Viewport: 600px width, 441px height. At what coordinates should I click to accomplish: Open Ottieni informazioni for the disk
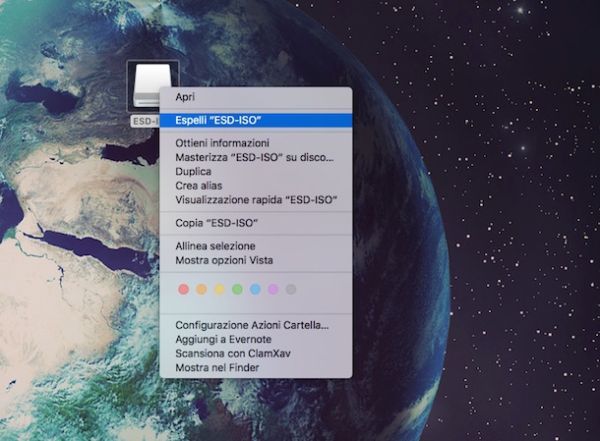[222, 143]
